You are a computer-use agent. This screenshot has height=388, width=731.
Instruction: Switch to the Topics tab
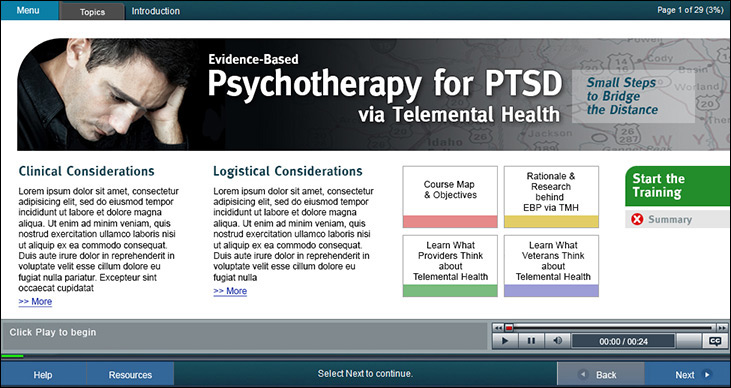pos(92,12)
